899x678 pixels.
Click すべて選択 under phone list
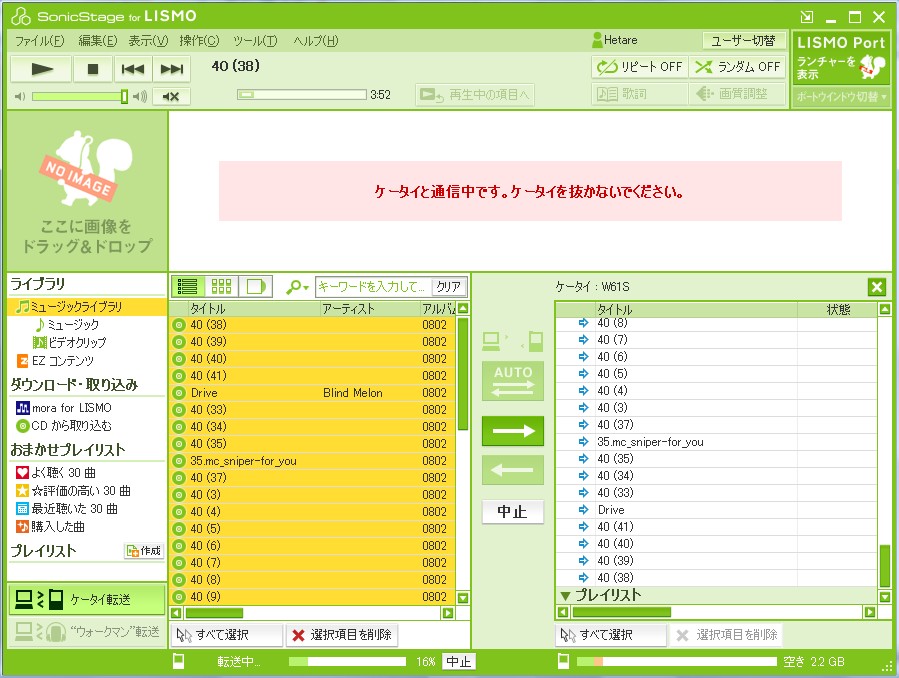[x=611, y=635]
